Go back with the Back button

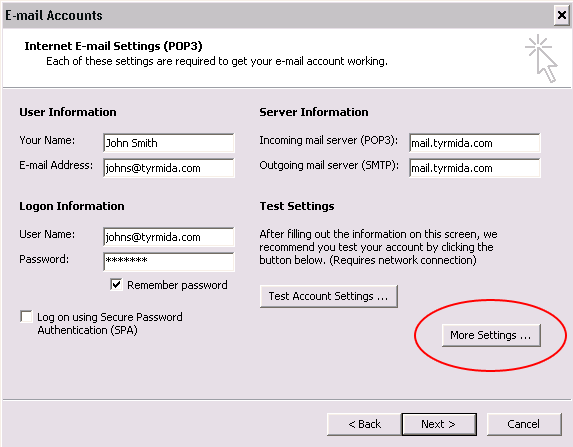[364, 424]
